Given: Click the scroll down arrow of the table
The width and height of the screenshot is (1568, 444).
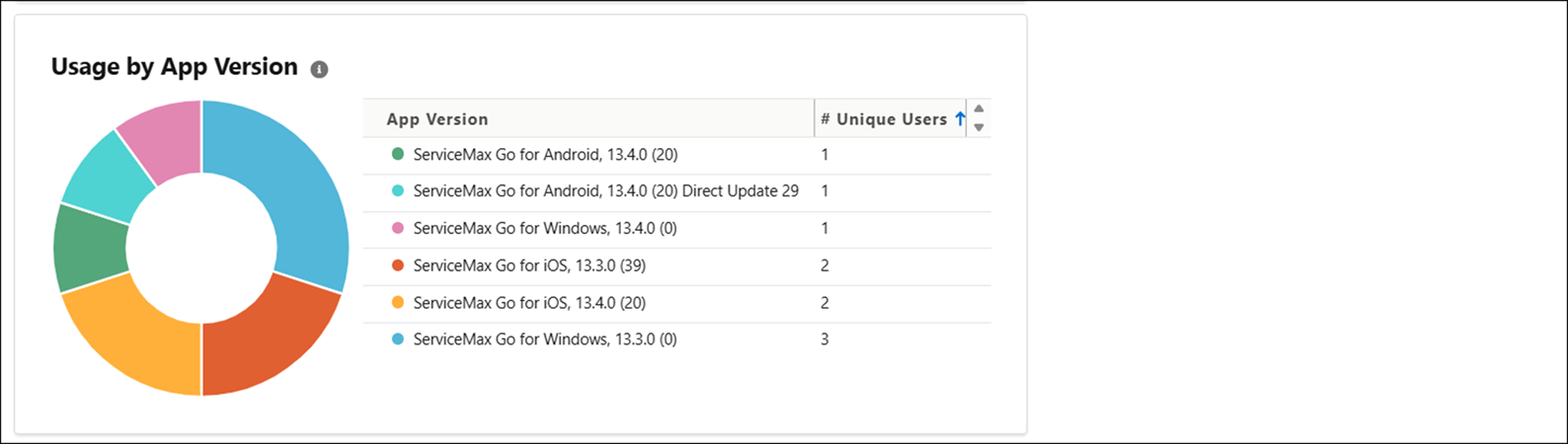Looking at the screenshot, I should 979,127.
